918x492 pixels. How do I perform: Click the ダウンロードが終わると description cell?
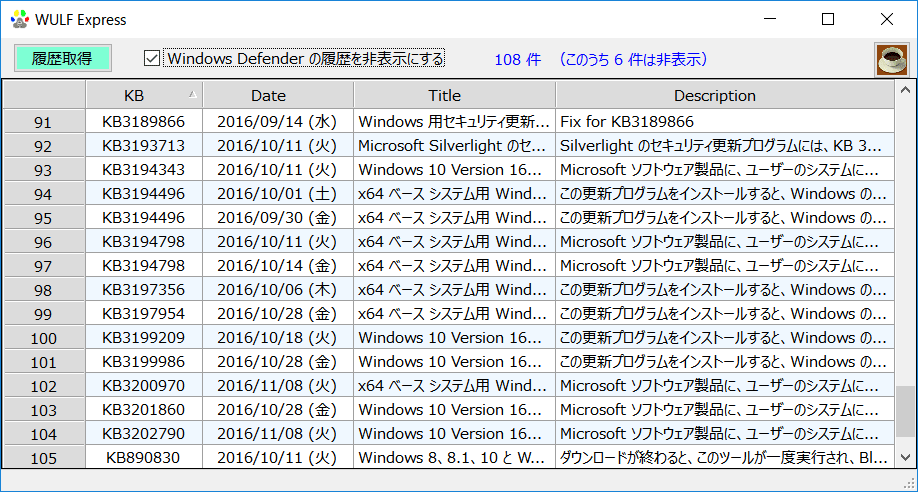(x=725, y=457)
